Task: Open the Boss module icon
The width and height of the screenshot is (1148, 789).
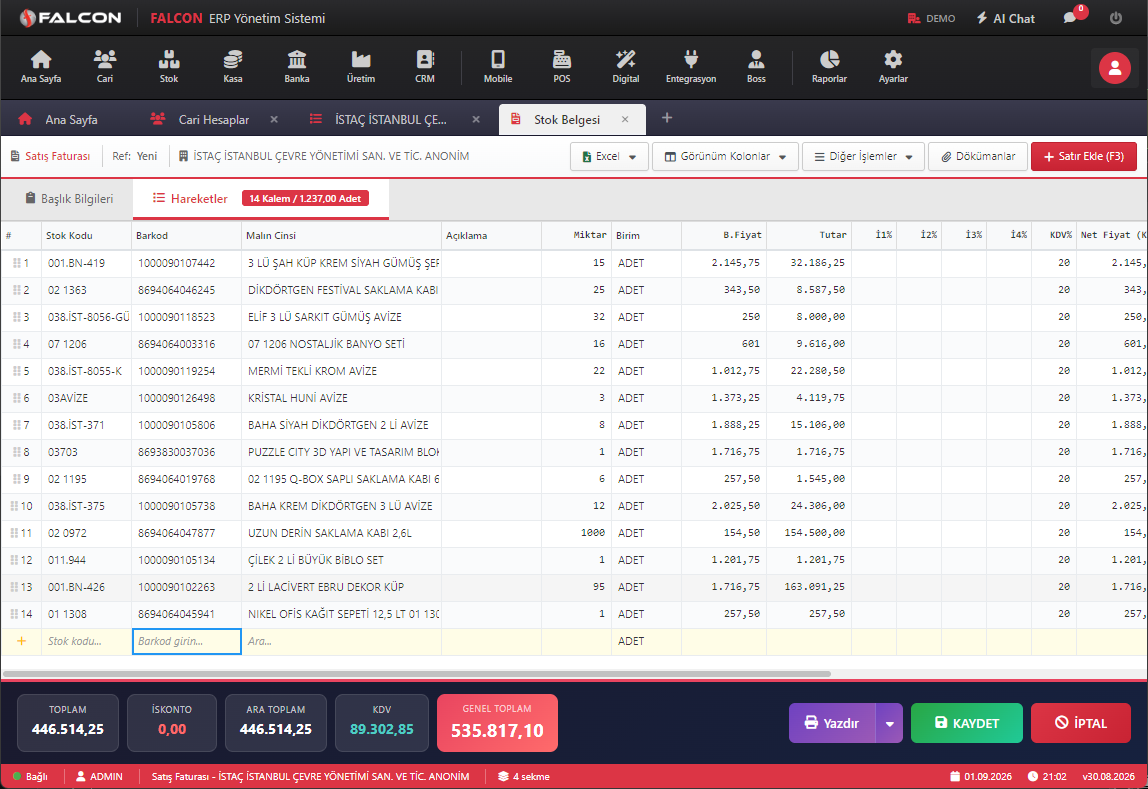Action: point(756,67)
